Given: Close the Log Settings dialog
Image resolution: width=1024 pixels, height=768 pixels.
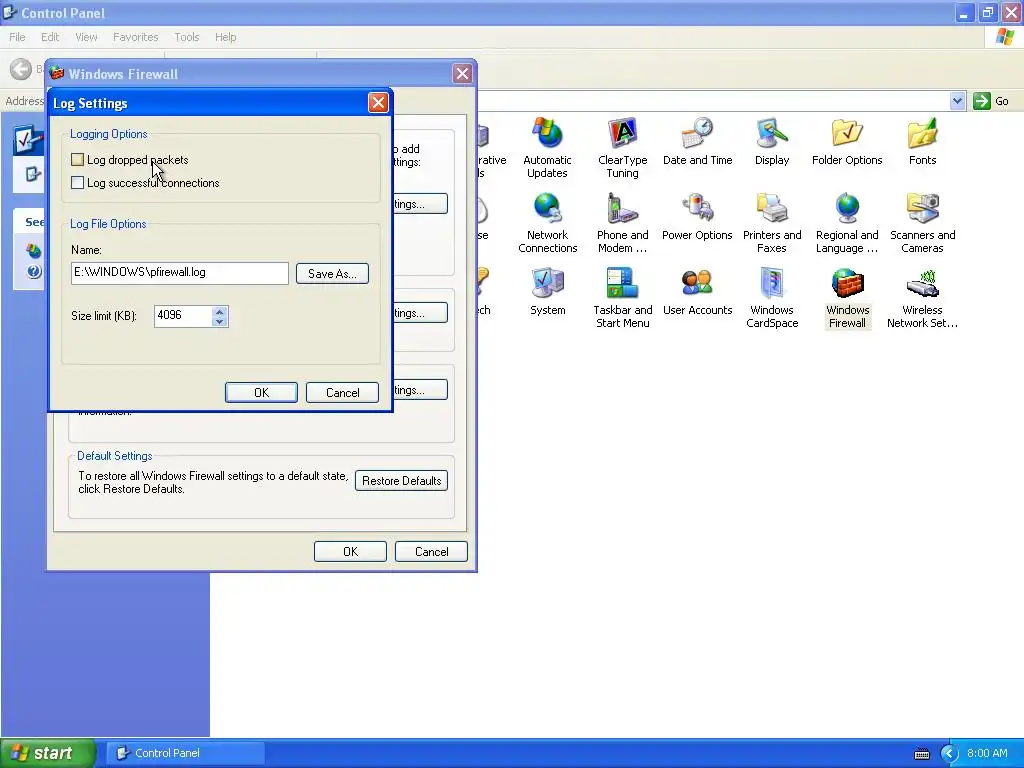Looking at the screenshot, I should 378,103.
